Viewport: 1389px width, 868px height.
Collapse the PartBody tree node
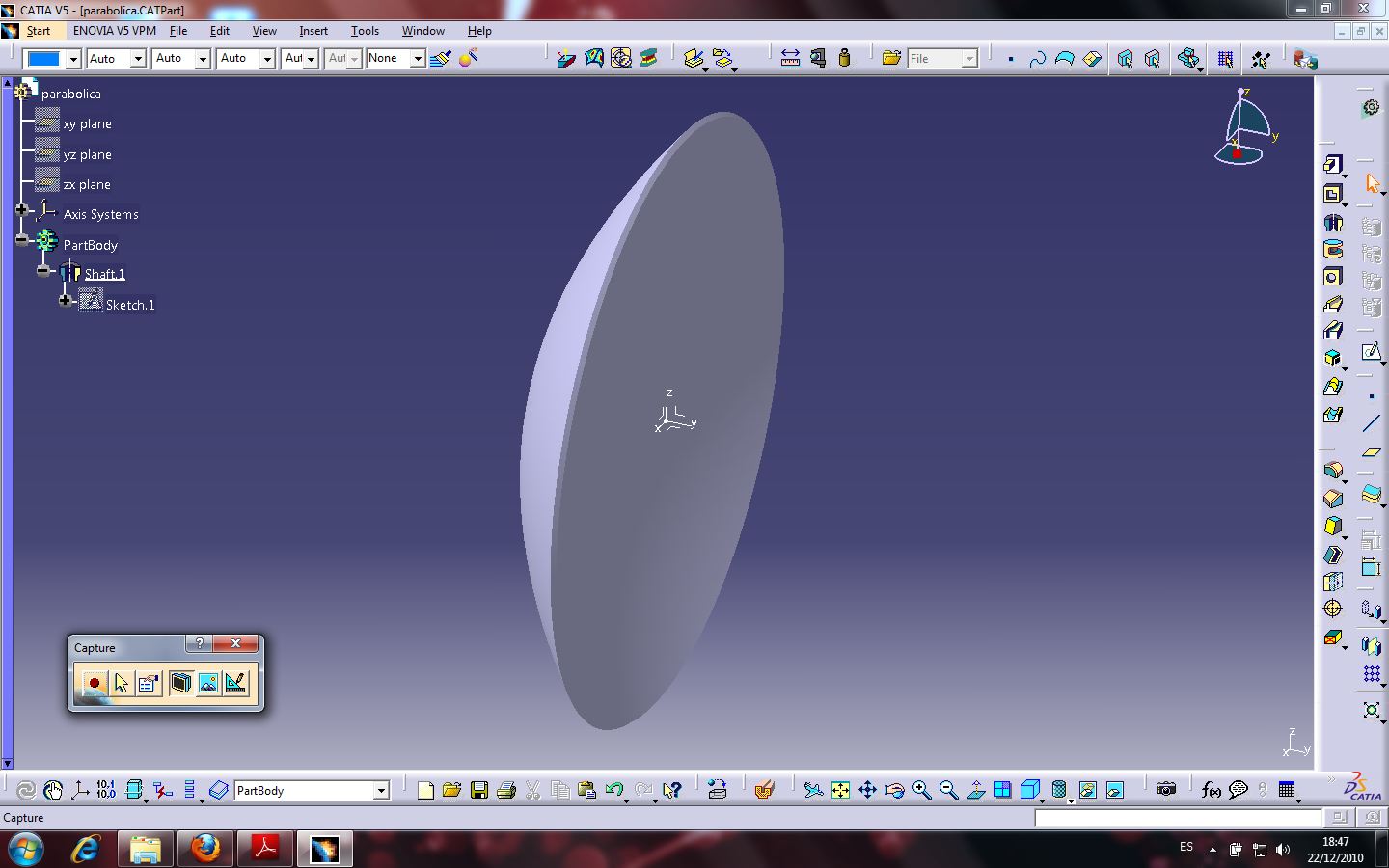click(21, 239)
